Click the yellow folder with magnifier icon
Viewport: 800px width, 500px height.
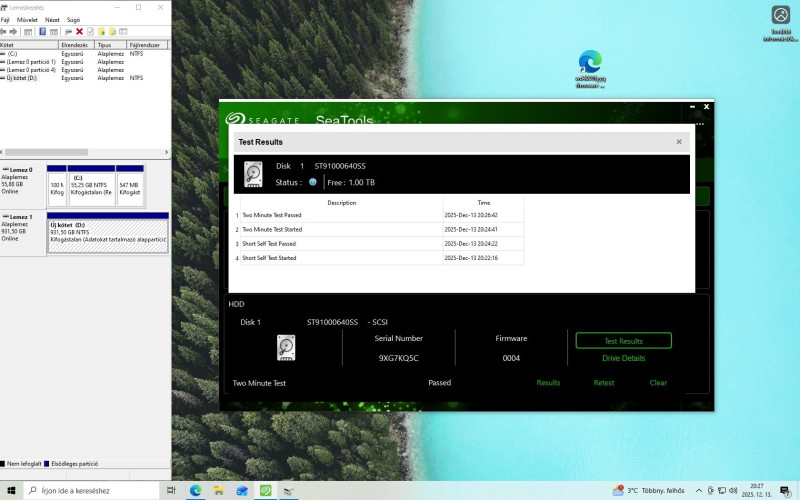[112, 32]
